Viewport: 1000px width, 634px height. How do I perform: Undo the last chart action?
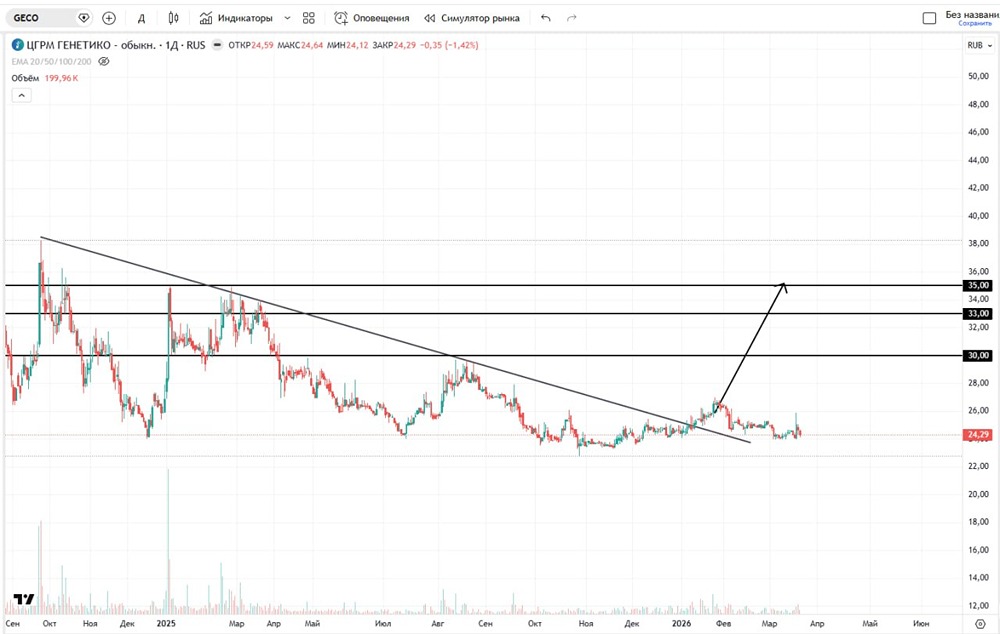coord(546,18)
